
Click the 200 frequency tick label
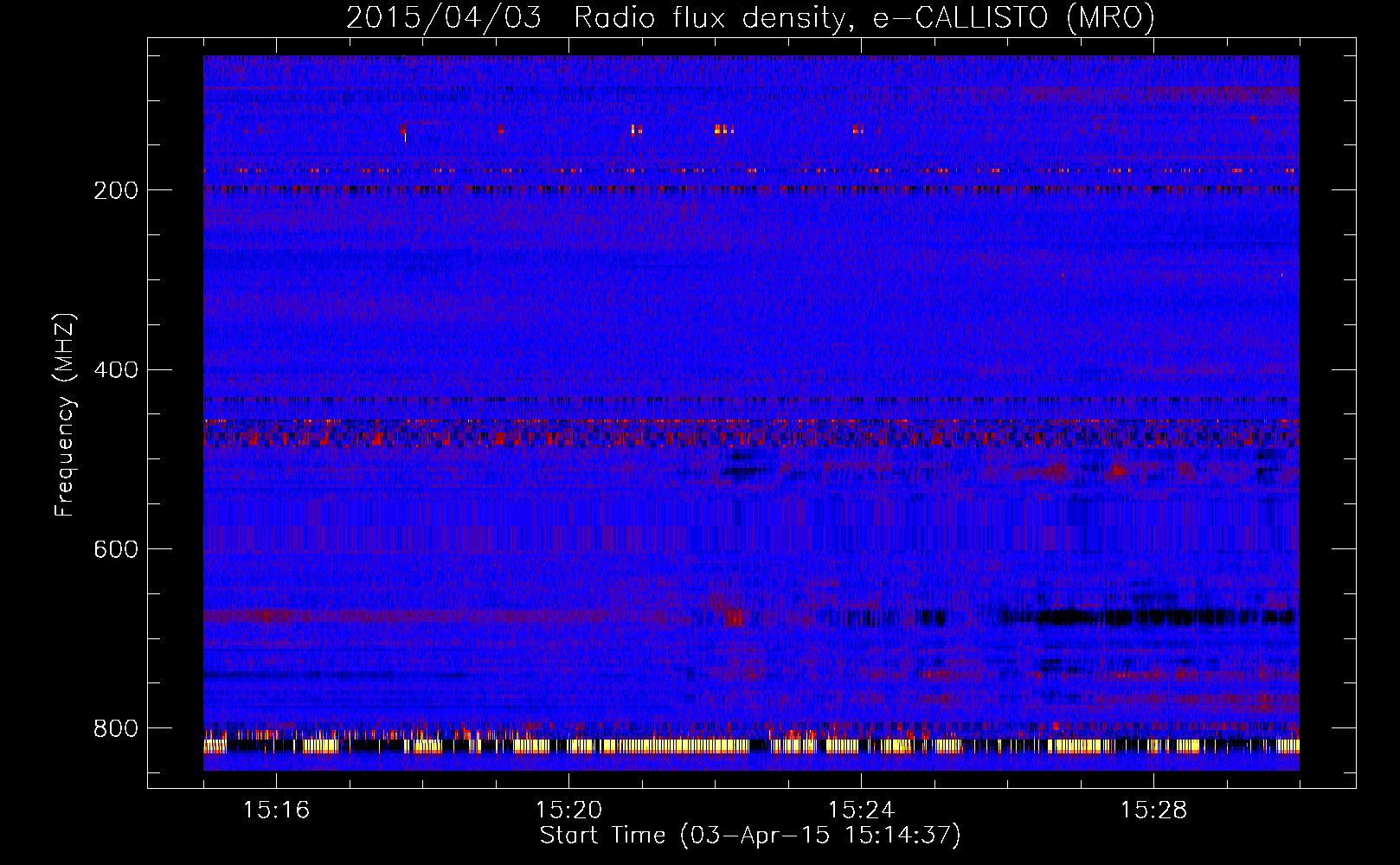tap(116, 190)
